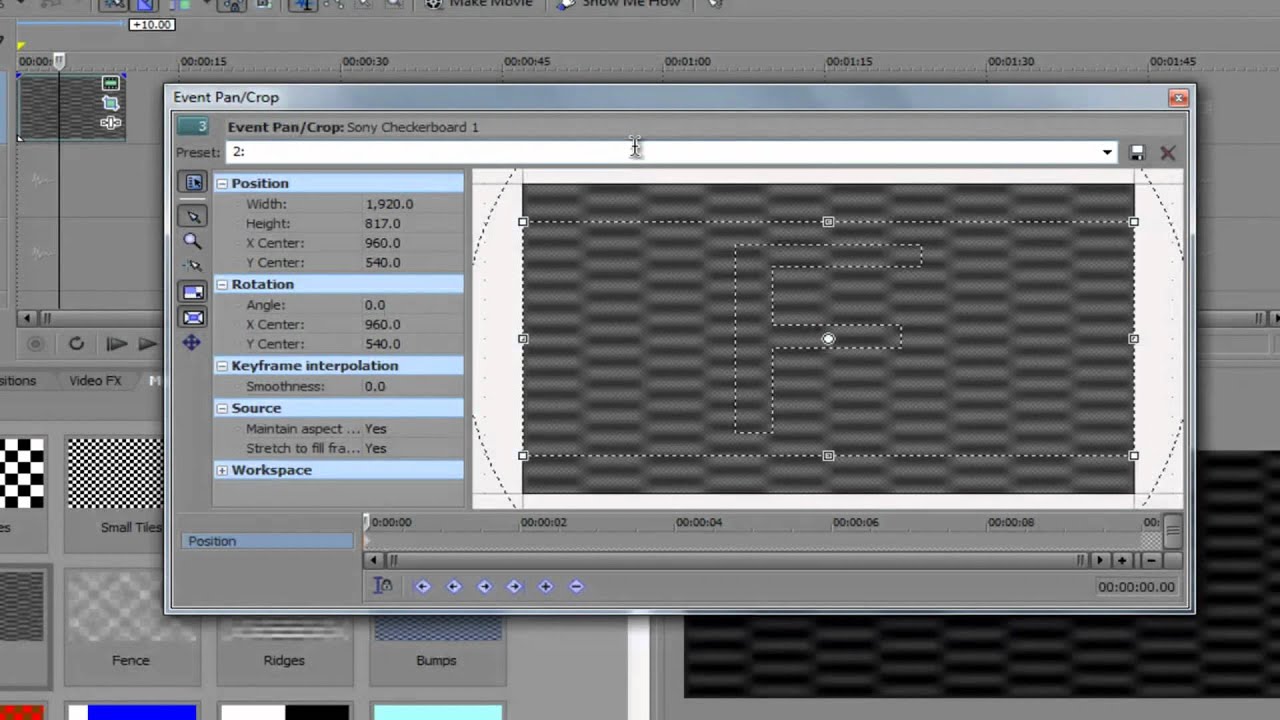
Task: Toggle Size About Center button
Action: click(193, 317)
